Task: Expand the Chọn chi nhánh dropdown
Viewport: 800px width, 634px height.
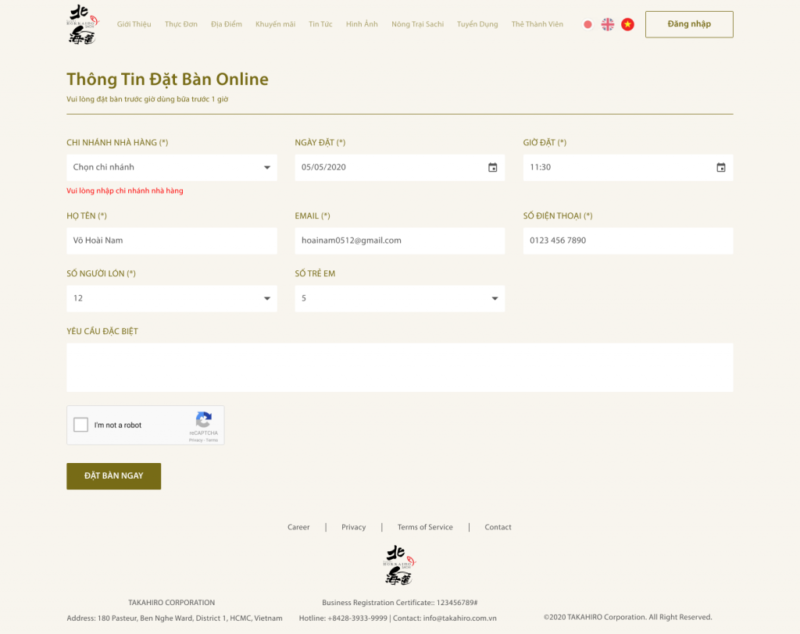Action: pos(171,167)
